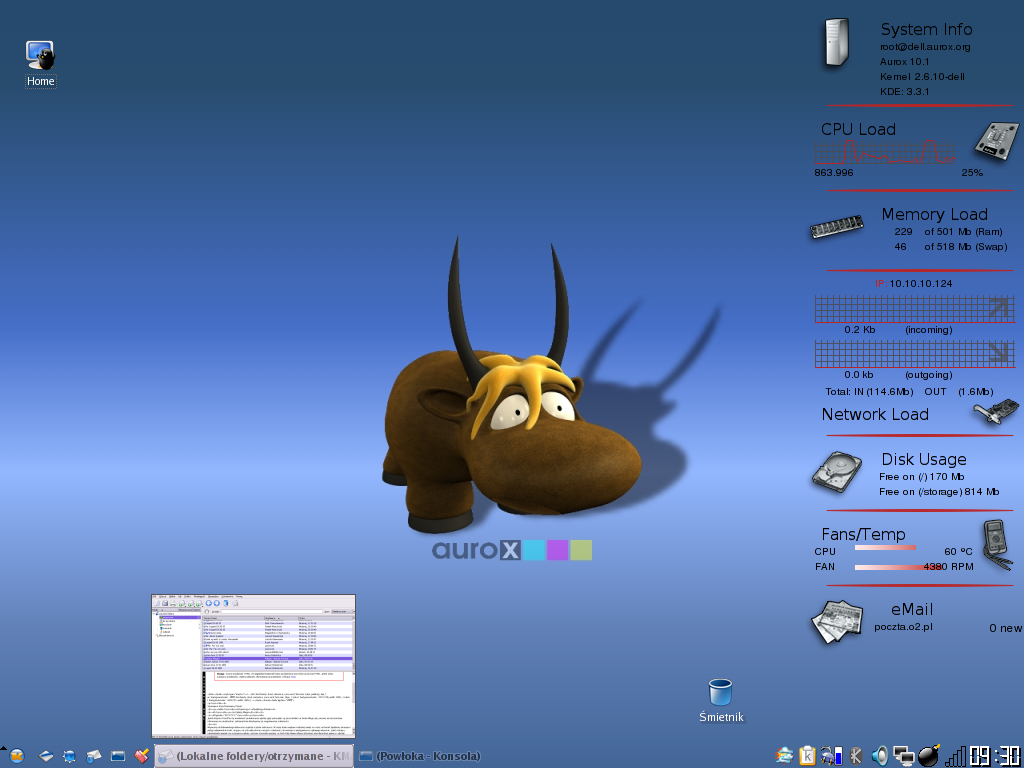Click the 'KDE: 3.3.1' text
The image size is (1024, 768).
coord(904,91)
